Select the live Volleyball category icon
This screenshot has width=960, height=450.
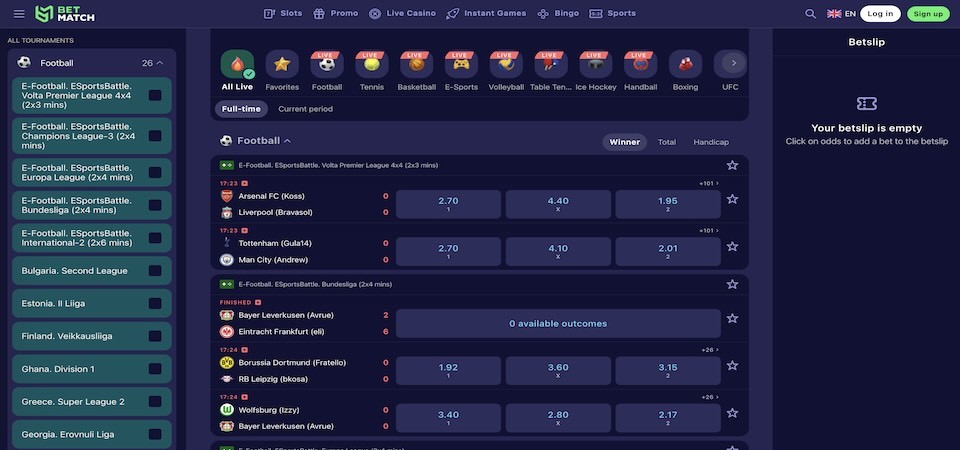(x=506, y=64)
